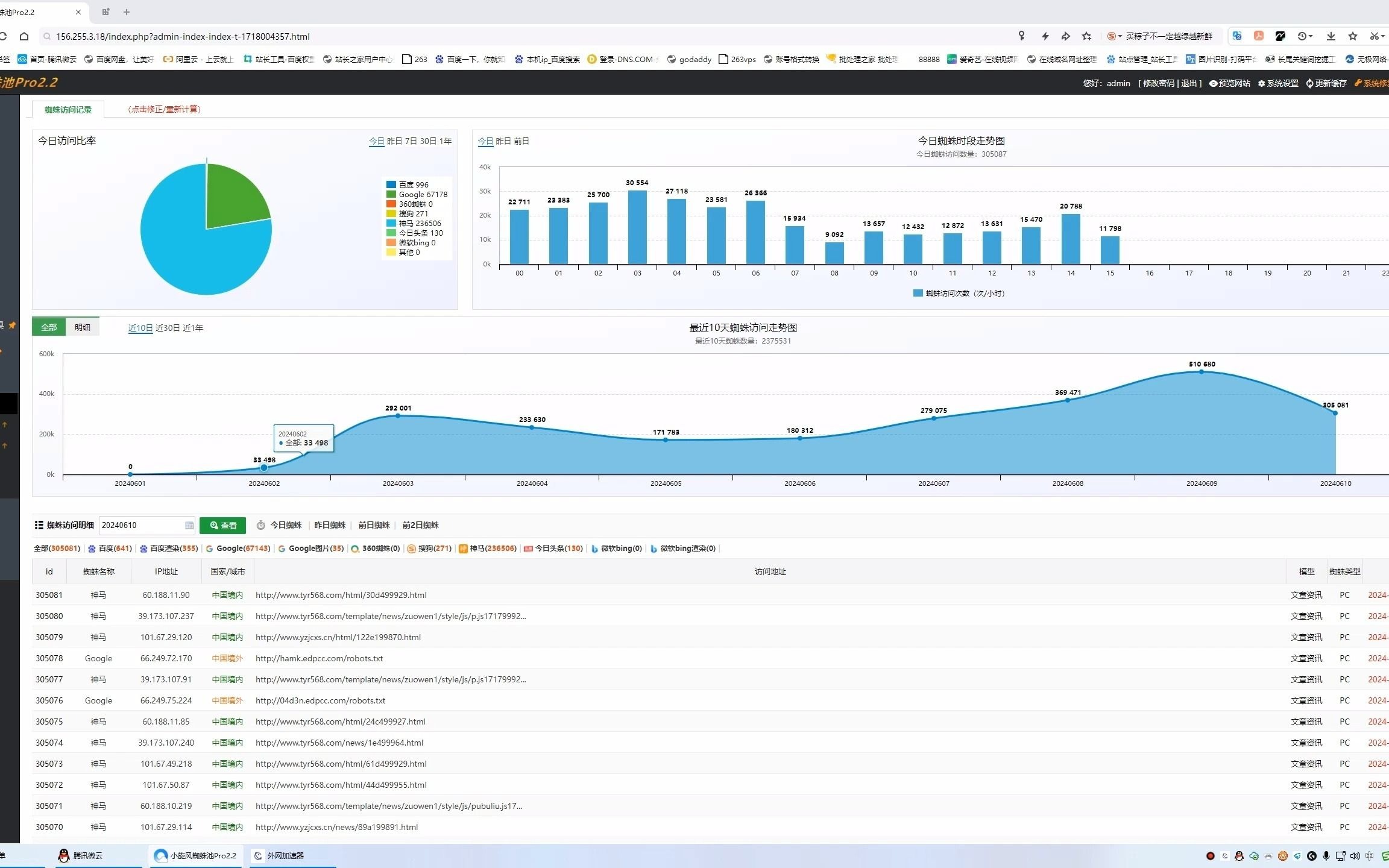Click 点击修正/重新计算 link

coord(164,109)
